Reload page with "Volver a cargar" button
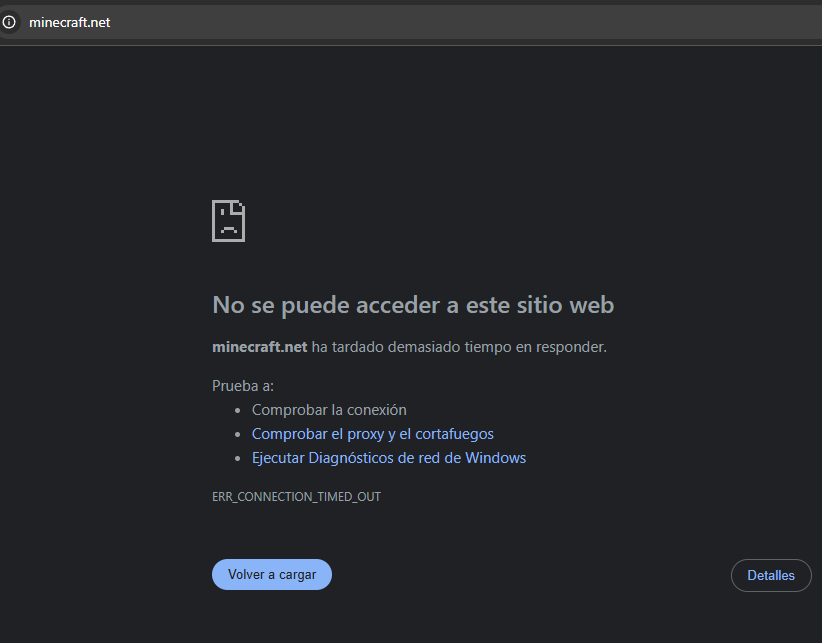Screen dimensions: 822x643 click(x=272, y=574)
